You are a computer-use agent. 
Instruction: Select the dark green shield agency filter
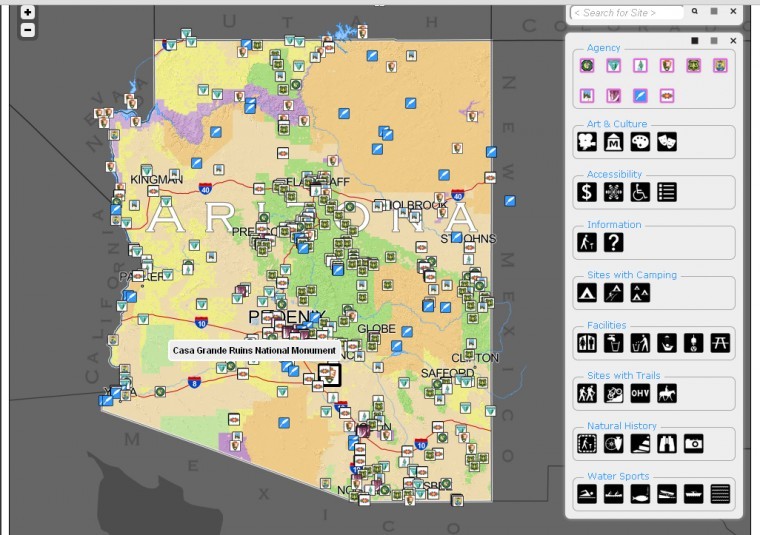point(694,65)
